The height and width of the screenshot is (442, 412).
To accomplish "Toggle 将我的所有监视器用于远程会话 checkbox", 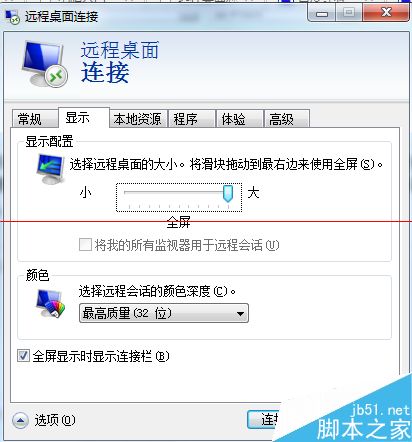I will (85, 245).
